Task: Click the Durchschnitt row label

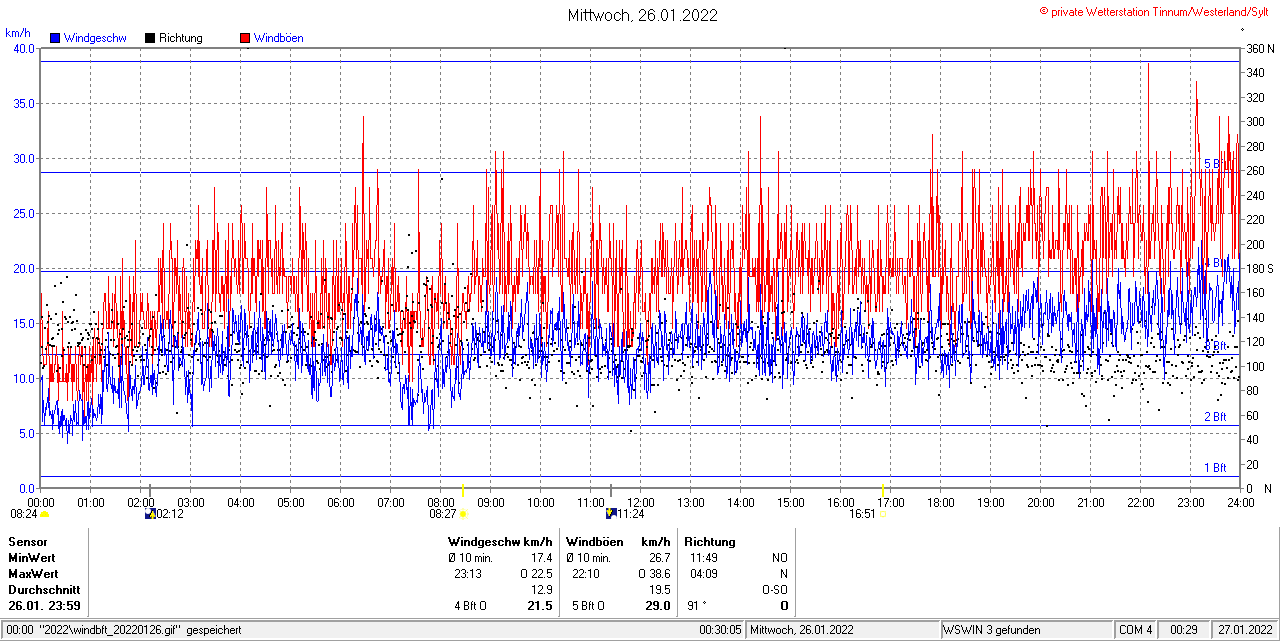Action: pyautogui.click(x=44, y=590)
